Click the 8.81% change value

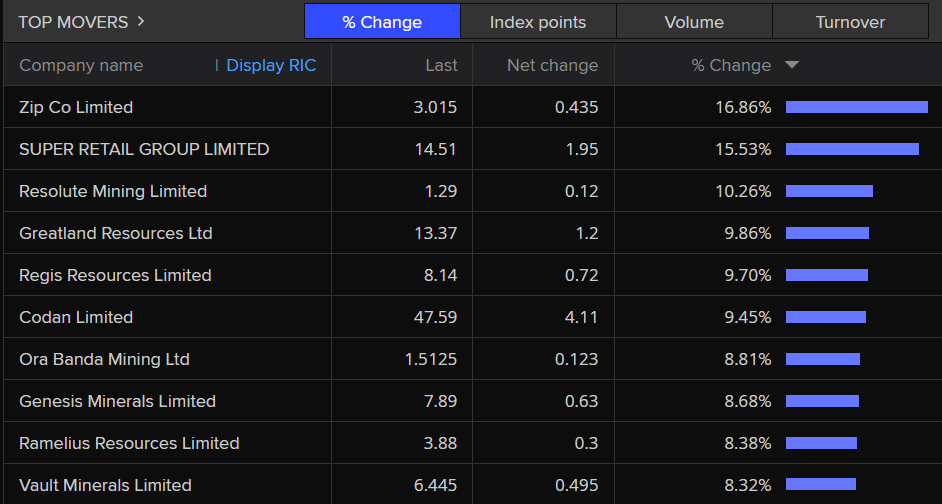pyautogui.click(x=748, y=359)
